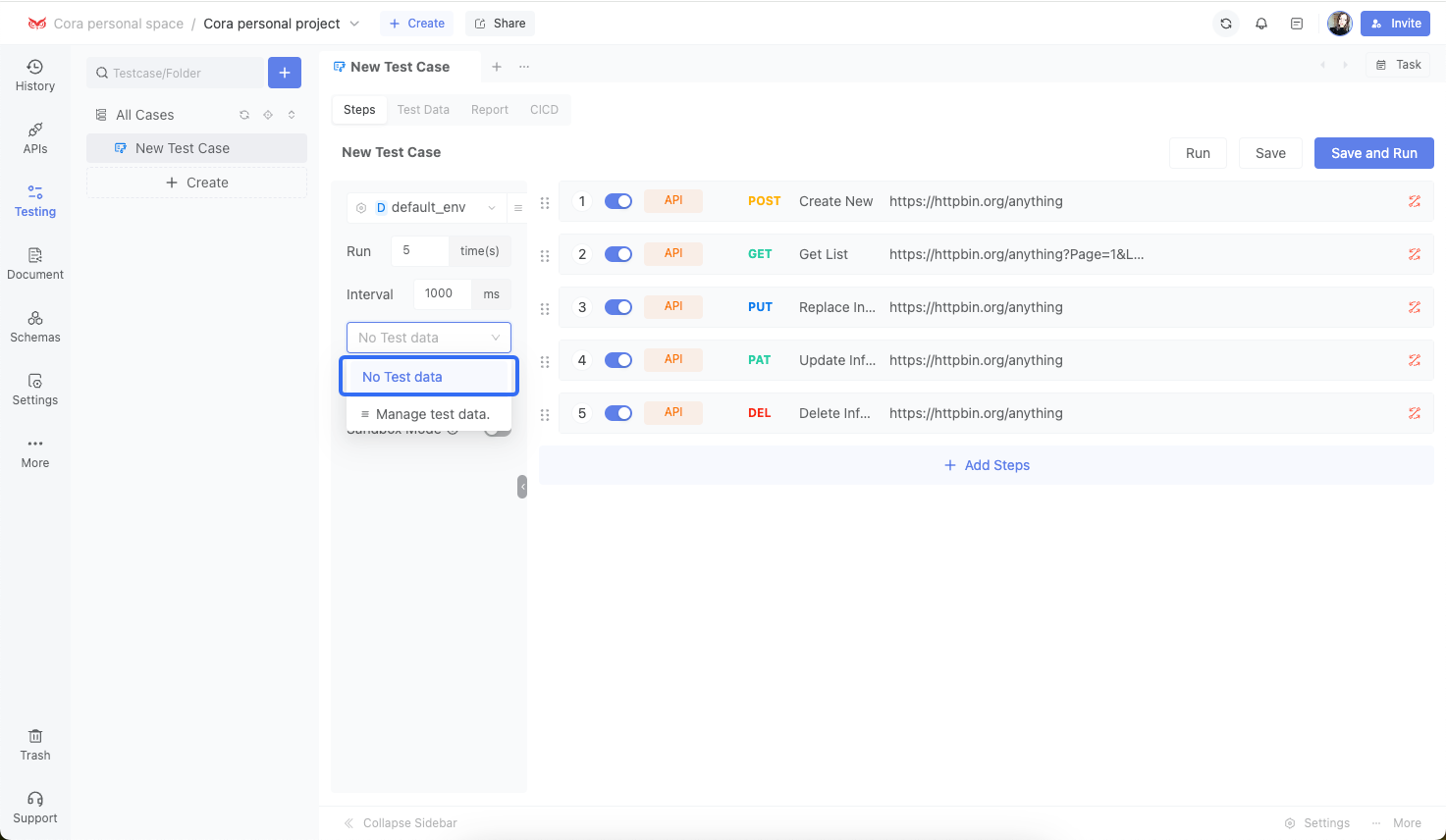
Task: Click the drag handle of step 3
Action: [545, 309]
